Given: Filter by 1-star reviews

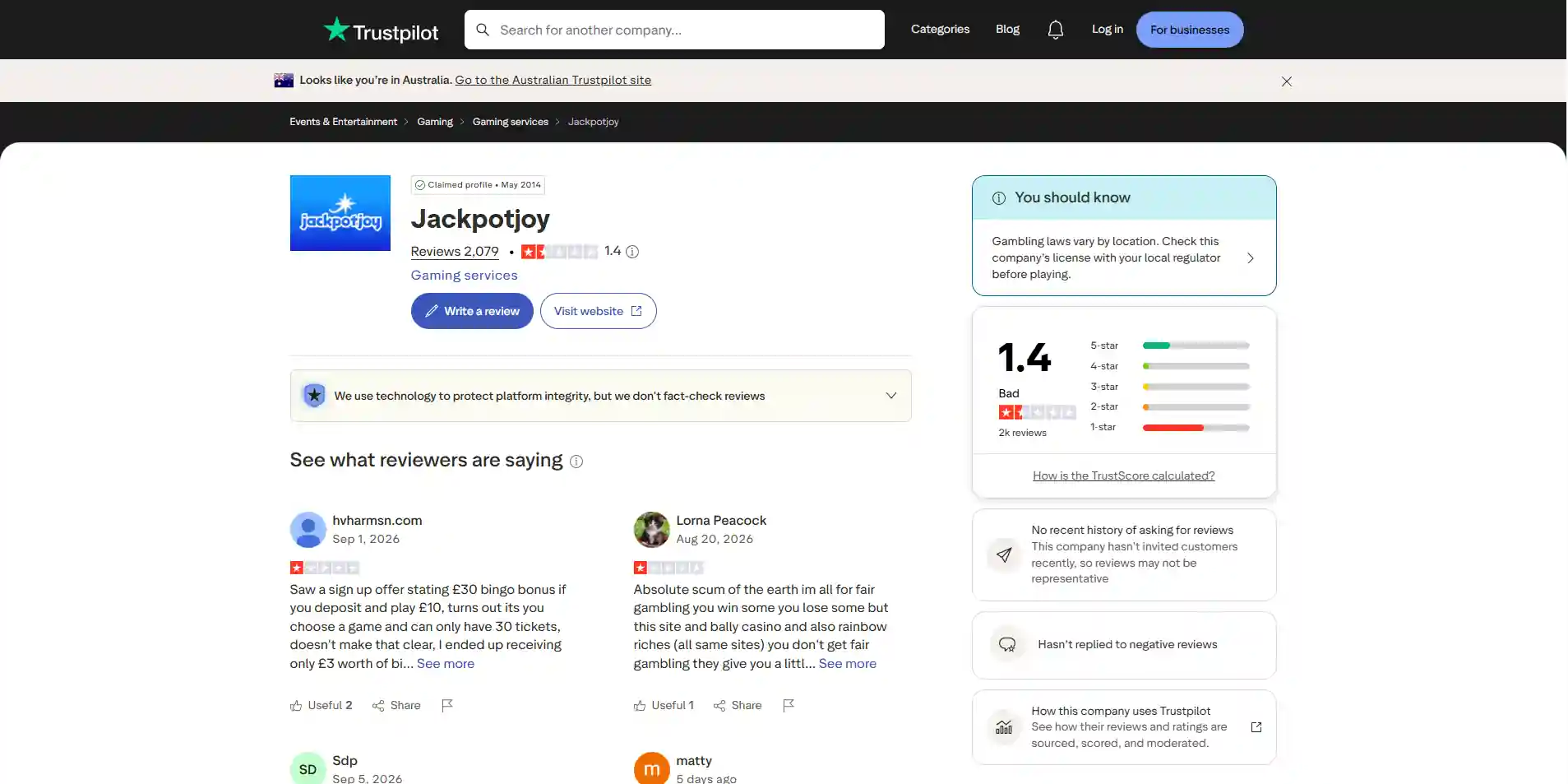Looking at the screenshot, I should coord(1170,427).
